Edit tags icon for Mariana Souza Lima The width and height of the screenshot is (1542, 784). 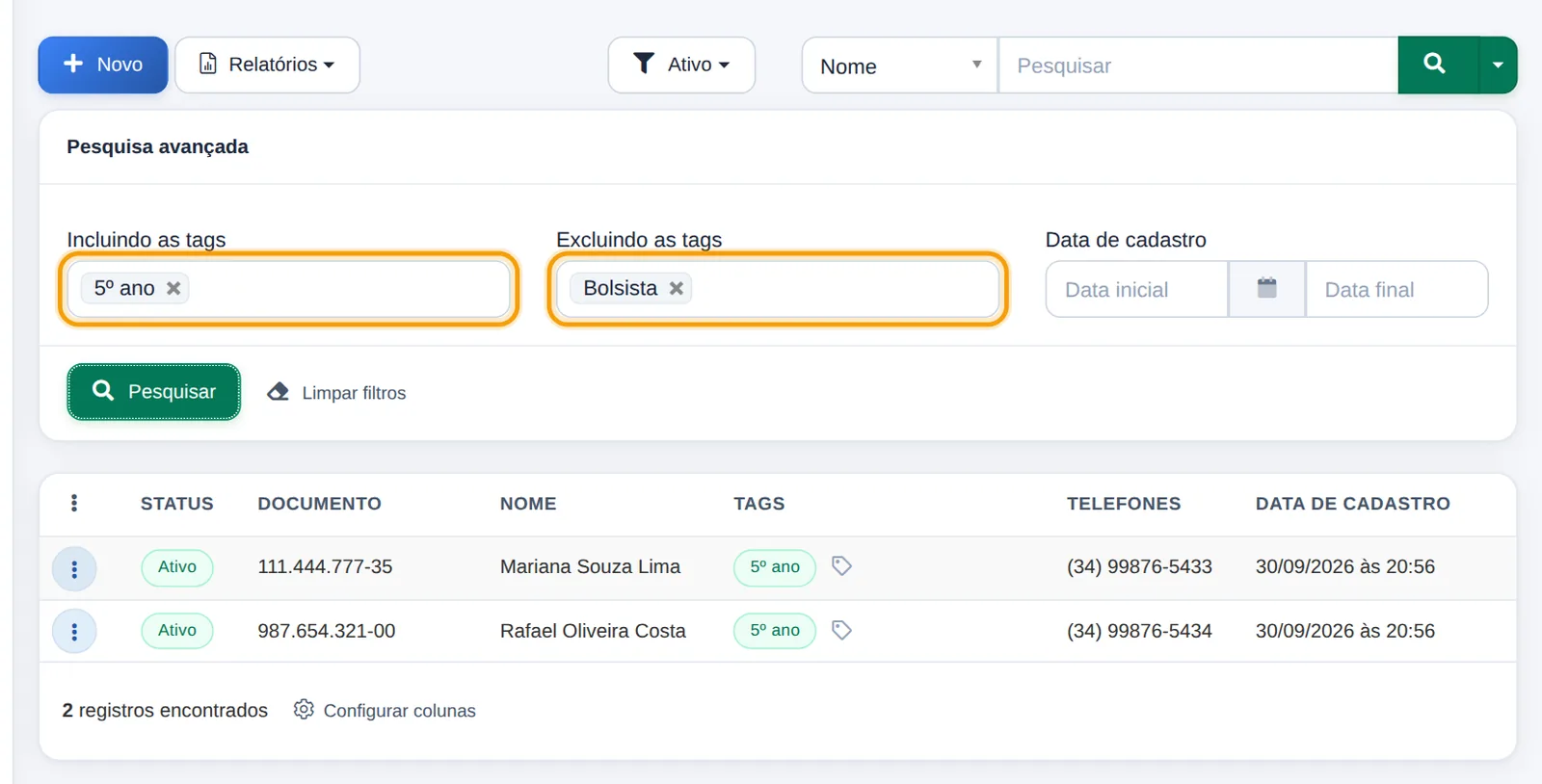point(841,566)
